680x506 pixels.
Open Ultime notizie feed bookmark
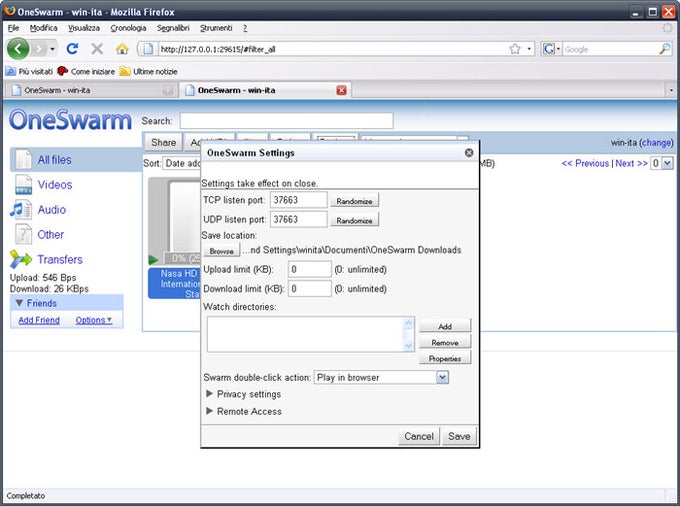point(149,71)
